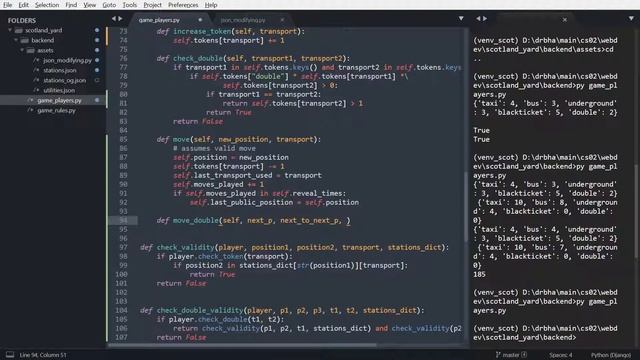Open the Edit menu
Viewport: 640px width, 360px height.
(x=24, y=5)
